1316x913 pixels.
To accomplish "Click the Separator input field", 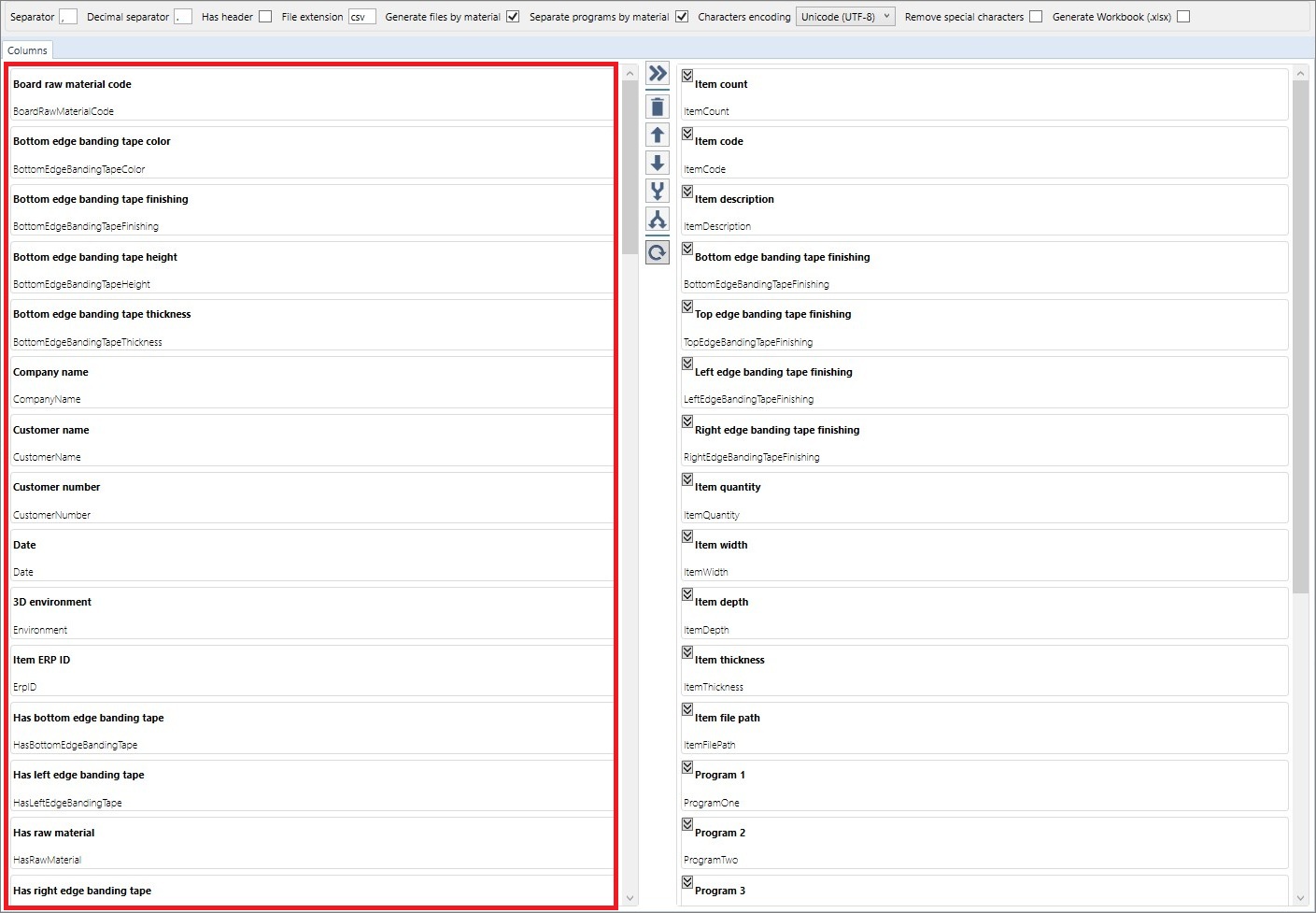I will point(68,17).
